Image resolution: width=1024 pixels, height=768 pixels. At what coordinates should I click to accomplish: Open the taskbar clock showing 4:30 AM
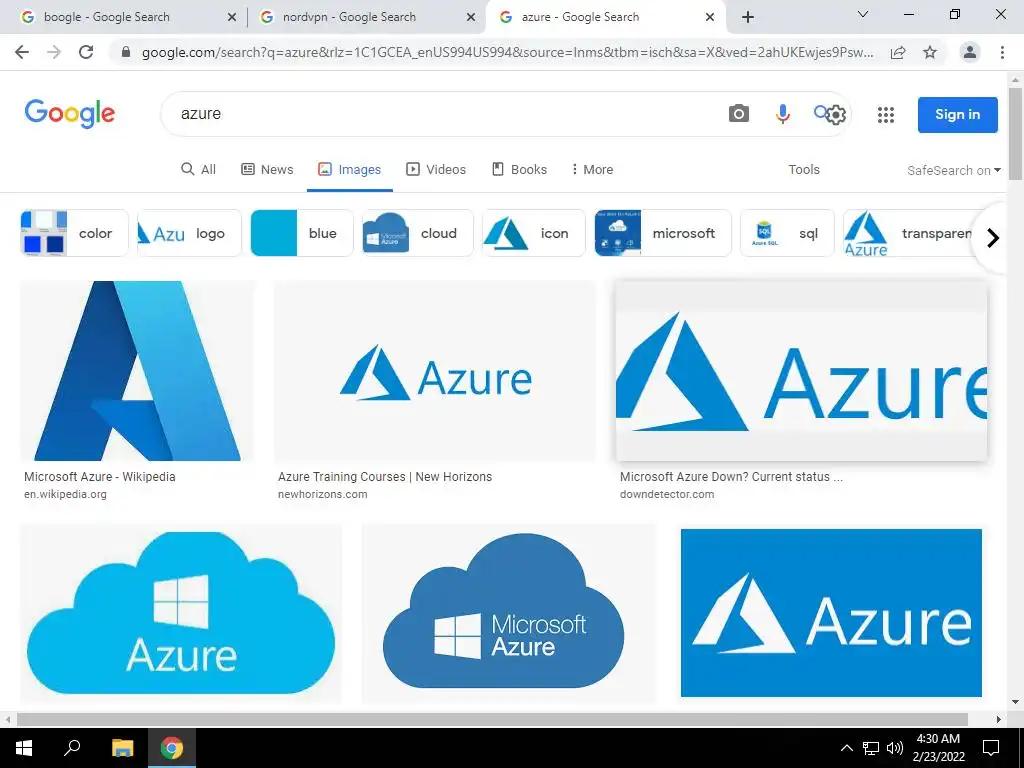(938, 748)
